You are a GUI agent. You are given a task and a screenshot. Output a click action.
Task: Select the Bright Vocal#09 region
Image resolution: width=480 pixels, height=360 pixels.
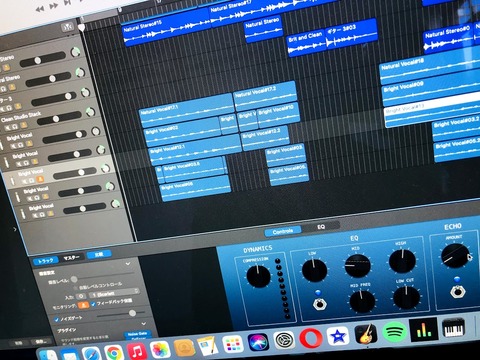click(431, 89)
